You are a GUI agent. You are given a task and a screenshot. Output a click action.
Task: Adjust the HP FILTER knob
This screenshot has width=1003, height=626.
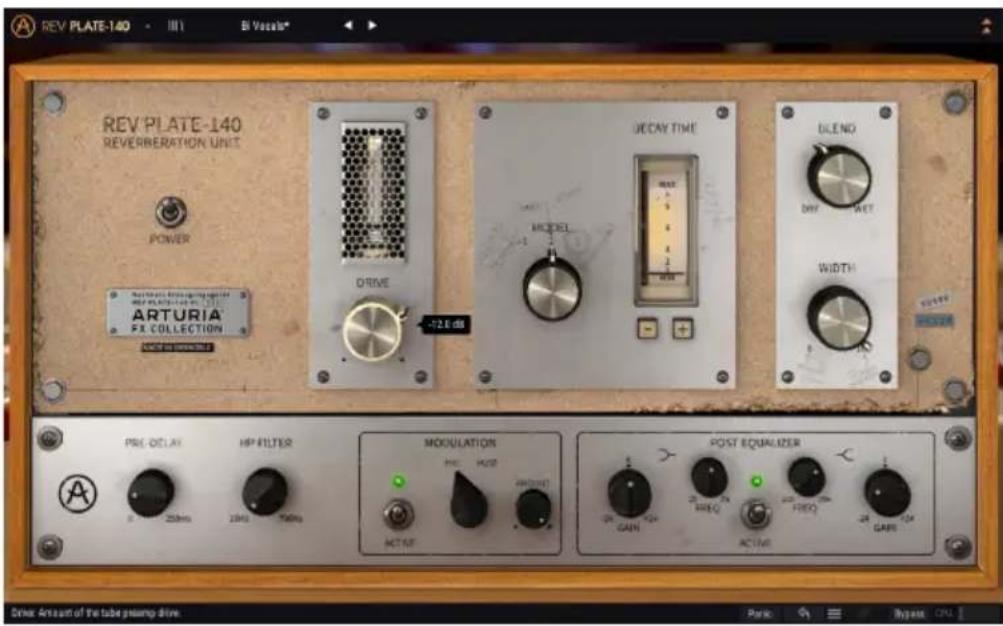point(265,491)
